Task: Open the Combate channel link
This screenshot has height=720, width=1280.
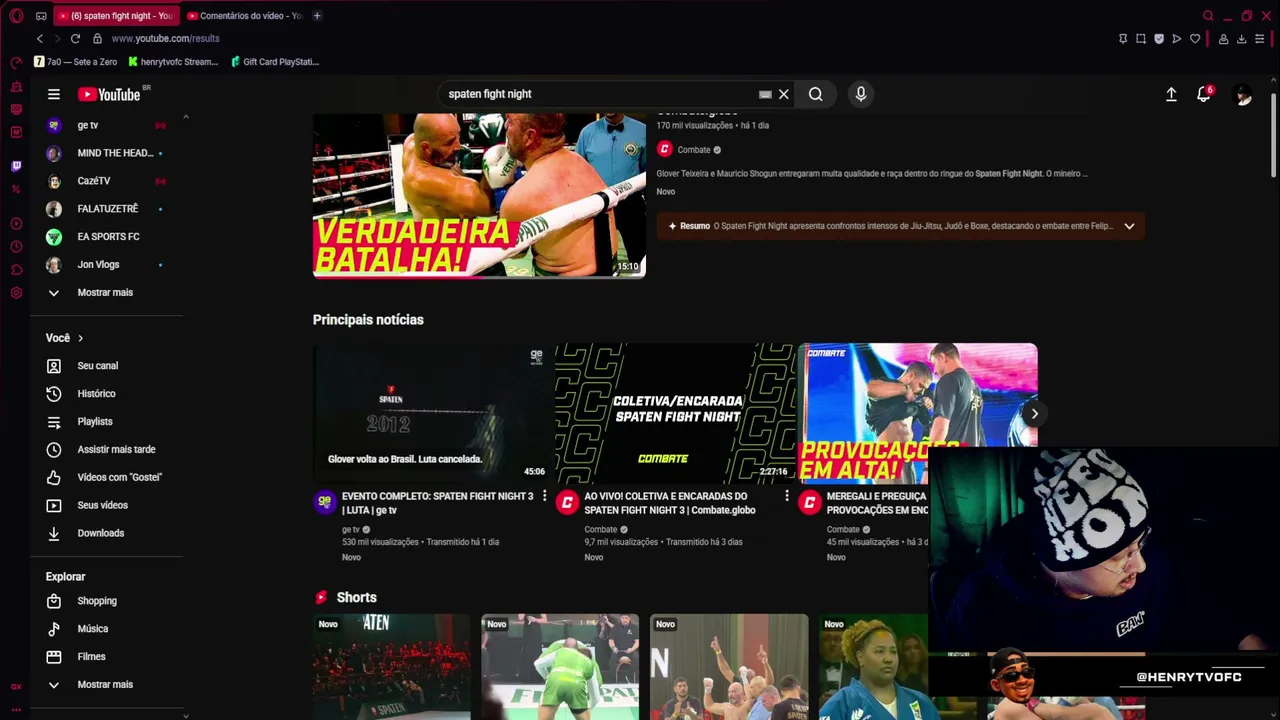Action: click(x=694, y=150)
